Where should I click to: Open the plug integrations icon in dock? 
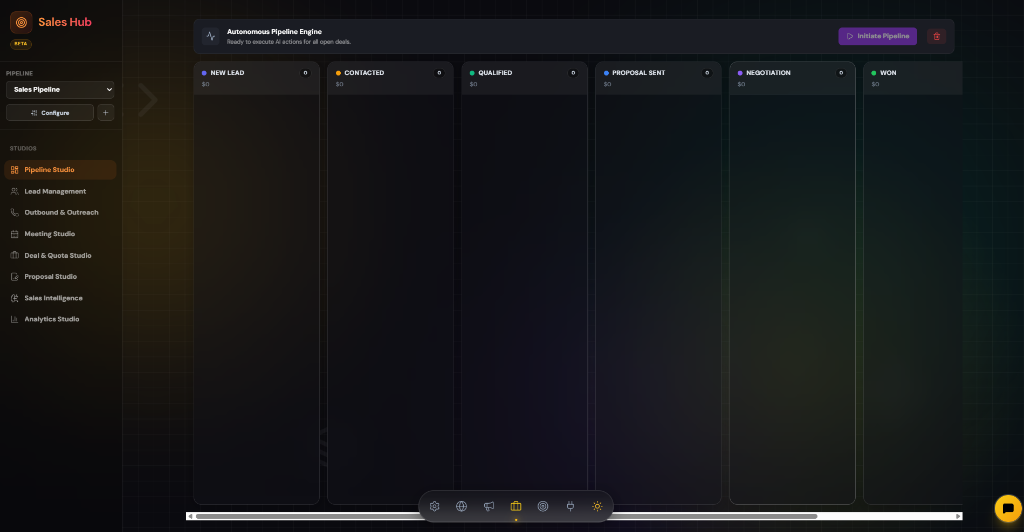pyautogui.click(x=570, y=507)
